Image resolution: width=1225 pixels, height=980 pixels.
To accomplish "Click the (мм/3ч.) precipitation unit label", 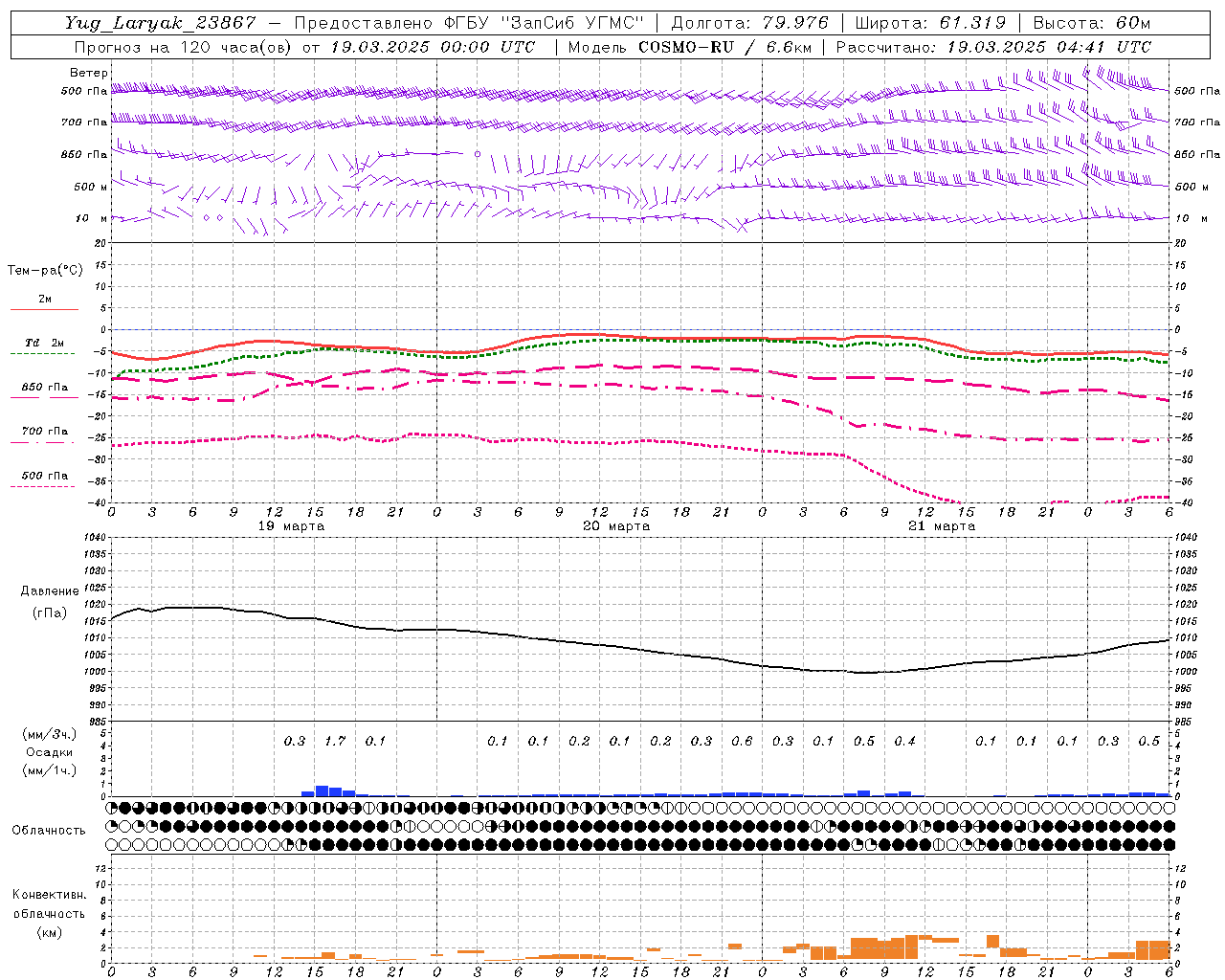I will click(50, 734).
